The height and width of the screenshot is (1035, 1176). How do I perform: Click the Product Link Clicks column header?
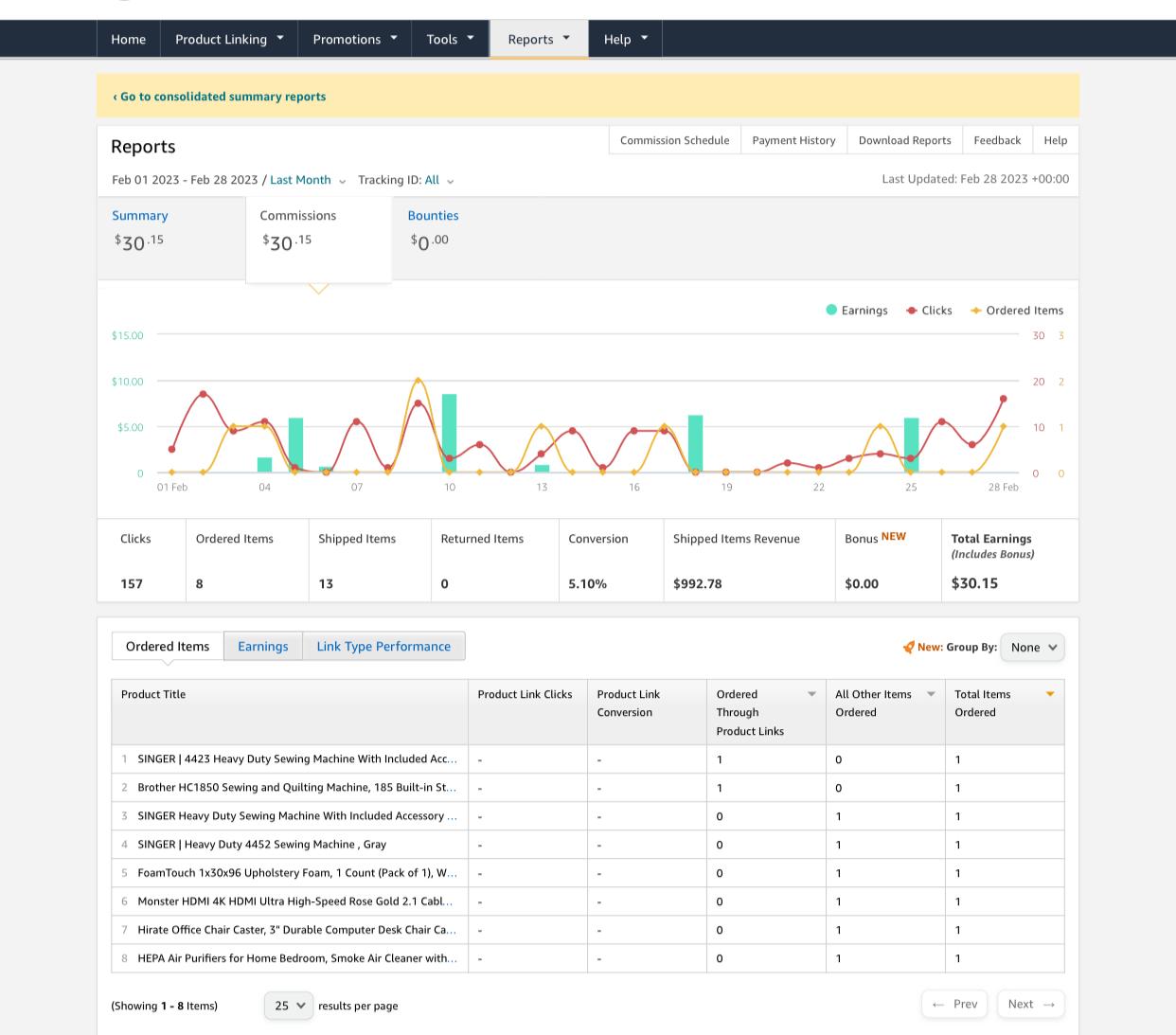(x=527, y=712)
